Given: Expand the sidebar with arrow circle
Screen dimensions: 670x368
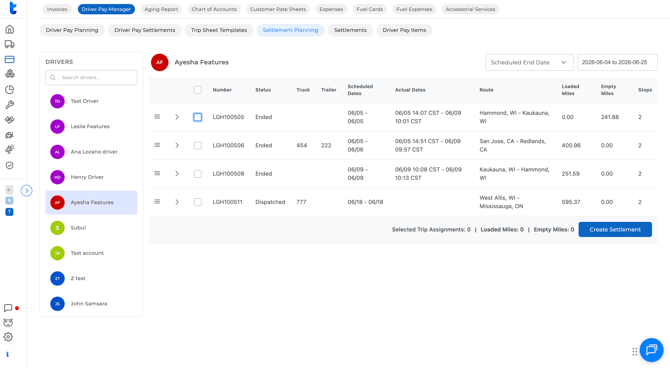Looking at the screenshot, I should 26,190.
